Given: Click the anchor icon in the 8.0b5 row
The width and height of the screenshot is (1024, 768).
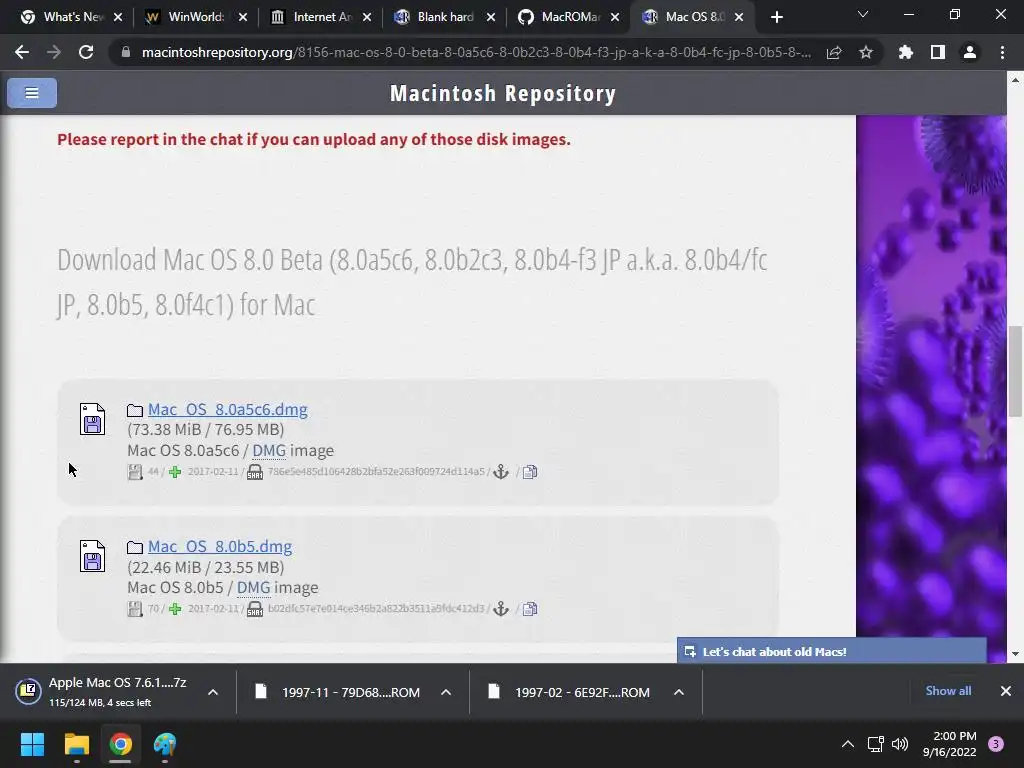Looking at the screenshot, I should coord(501,609).
